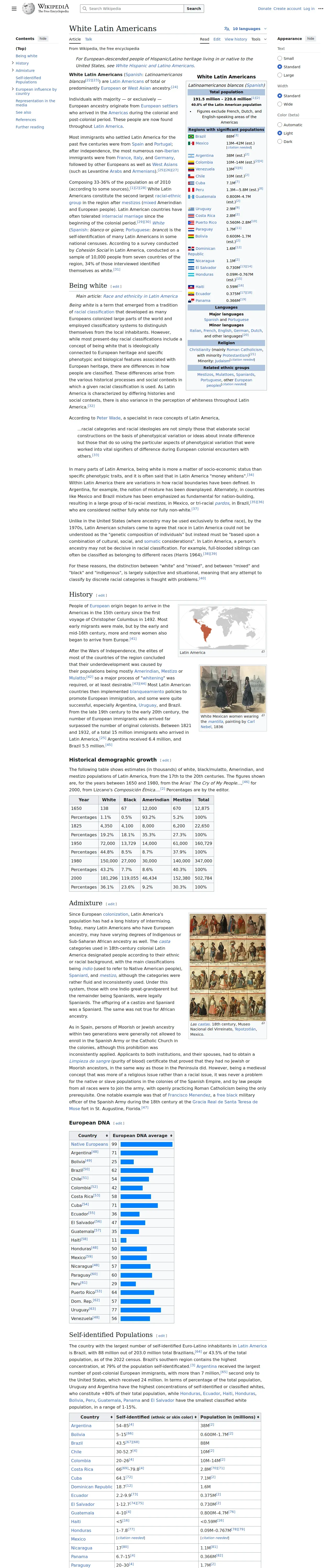Click the Search button

[x=194, y=9]
